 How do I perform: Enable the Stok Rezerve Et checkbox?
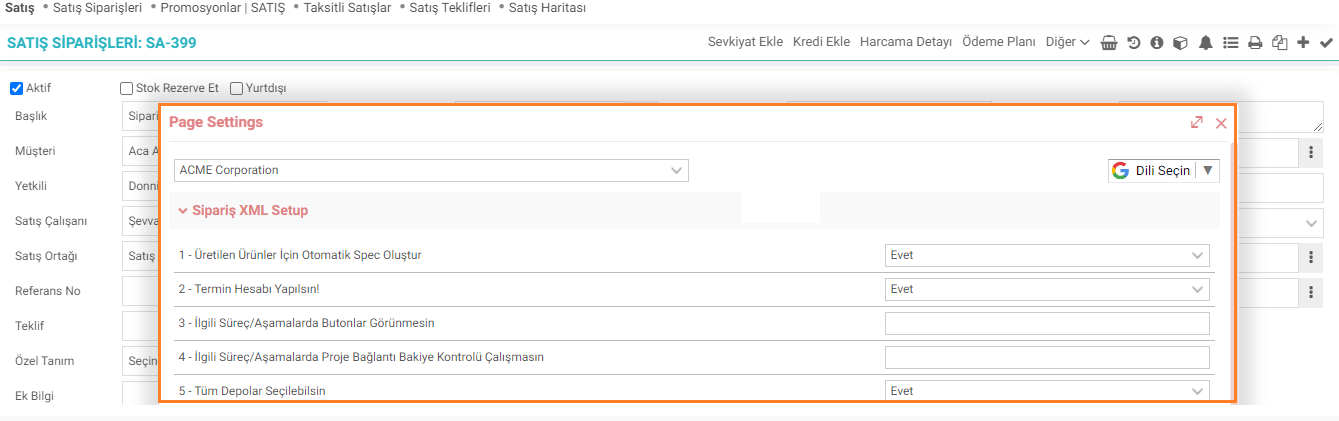point(126,88)
